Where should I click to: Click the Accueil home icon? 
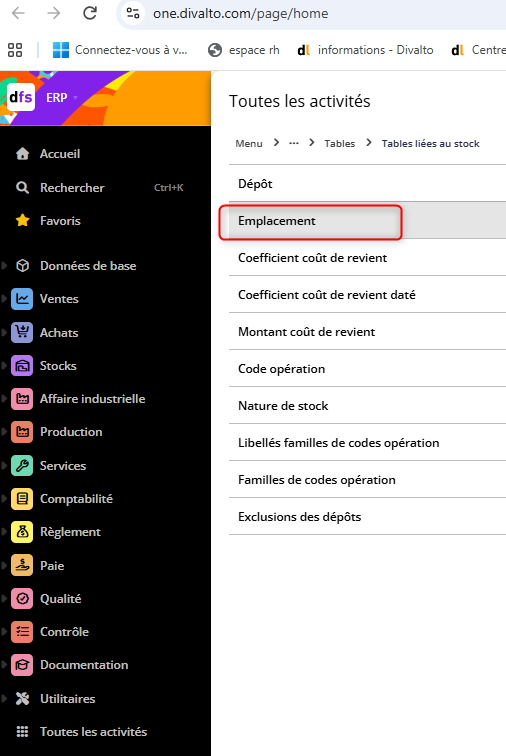[x=22, y=154]
